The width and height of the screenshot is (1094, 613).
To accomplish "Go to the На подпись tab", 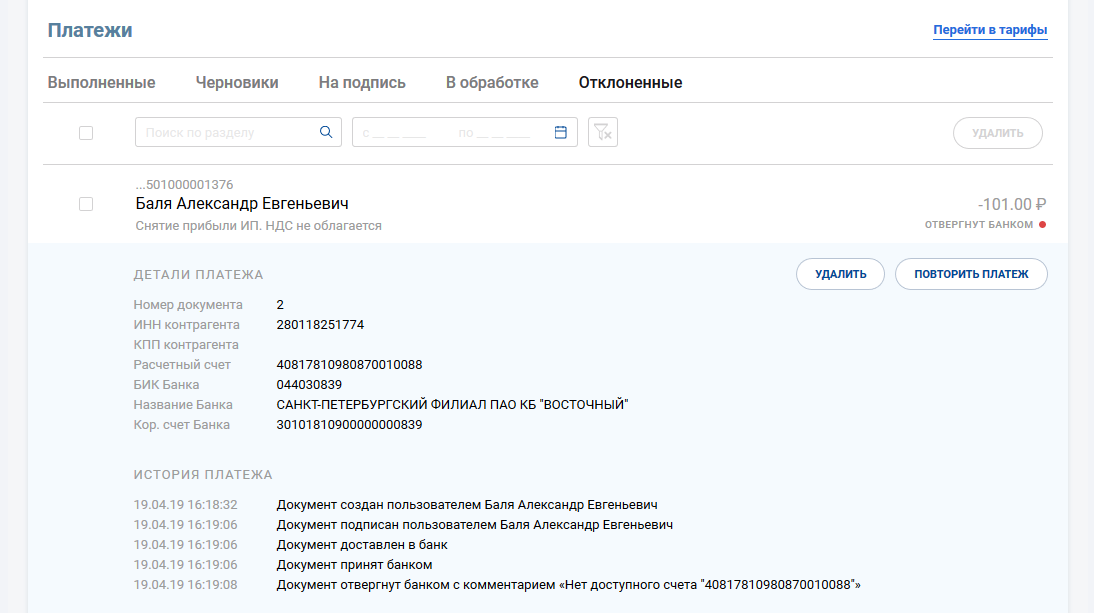I will (x=362, y=83).
